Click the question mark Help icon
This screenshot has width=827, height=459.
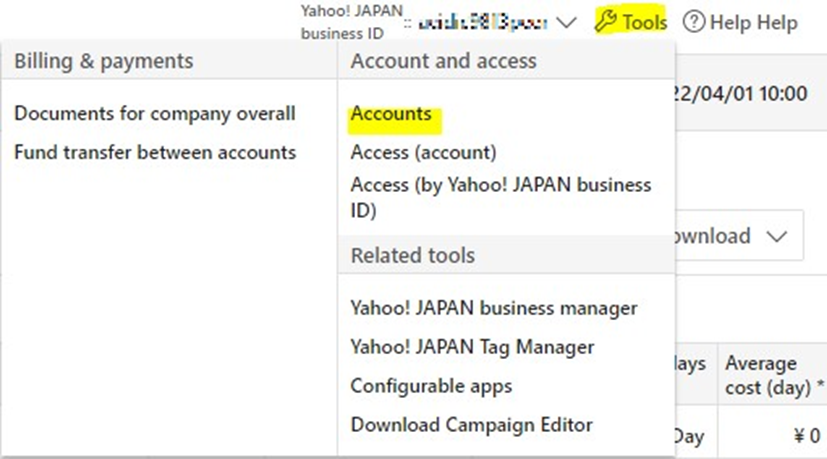pos(693,21)
